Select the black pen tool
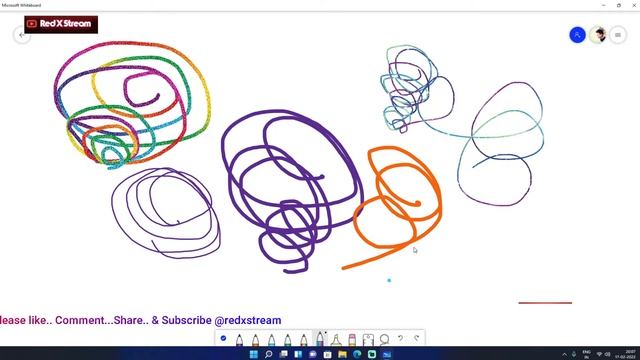 (239, 340)
